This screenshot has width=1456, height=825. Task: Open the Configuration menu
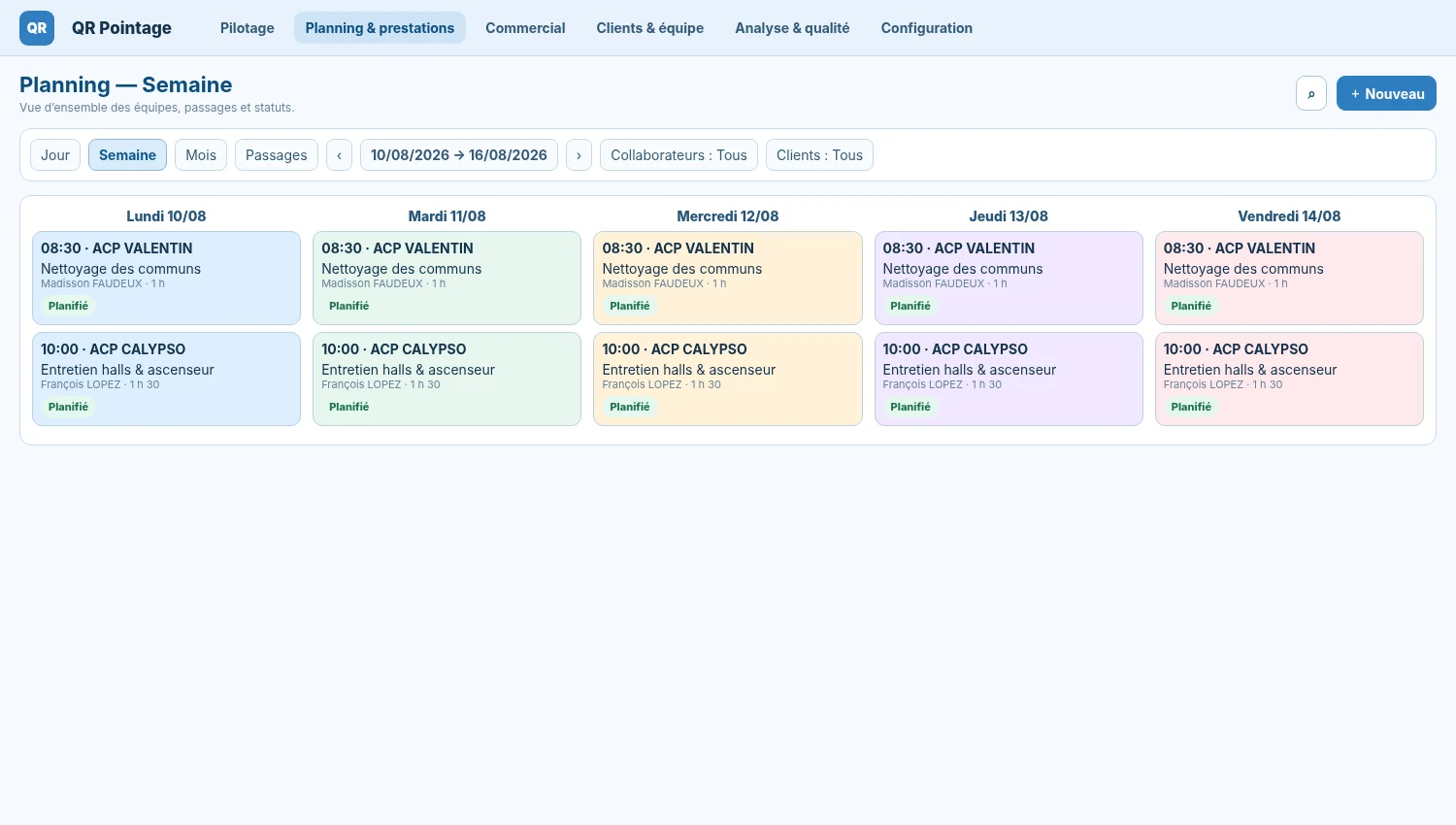[927, 28]
